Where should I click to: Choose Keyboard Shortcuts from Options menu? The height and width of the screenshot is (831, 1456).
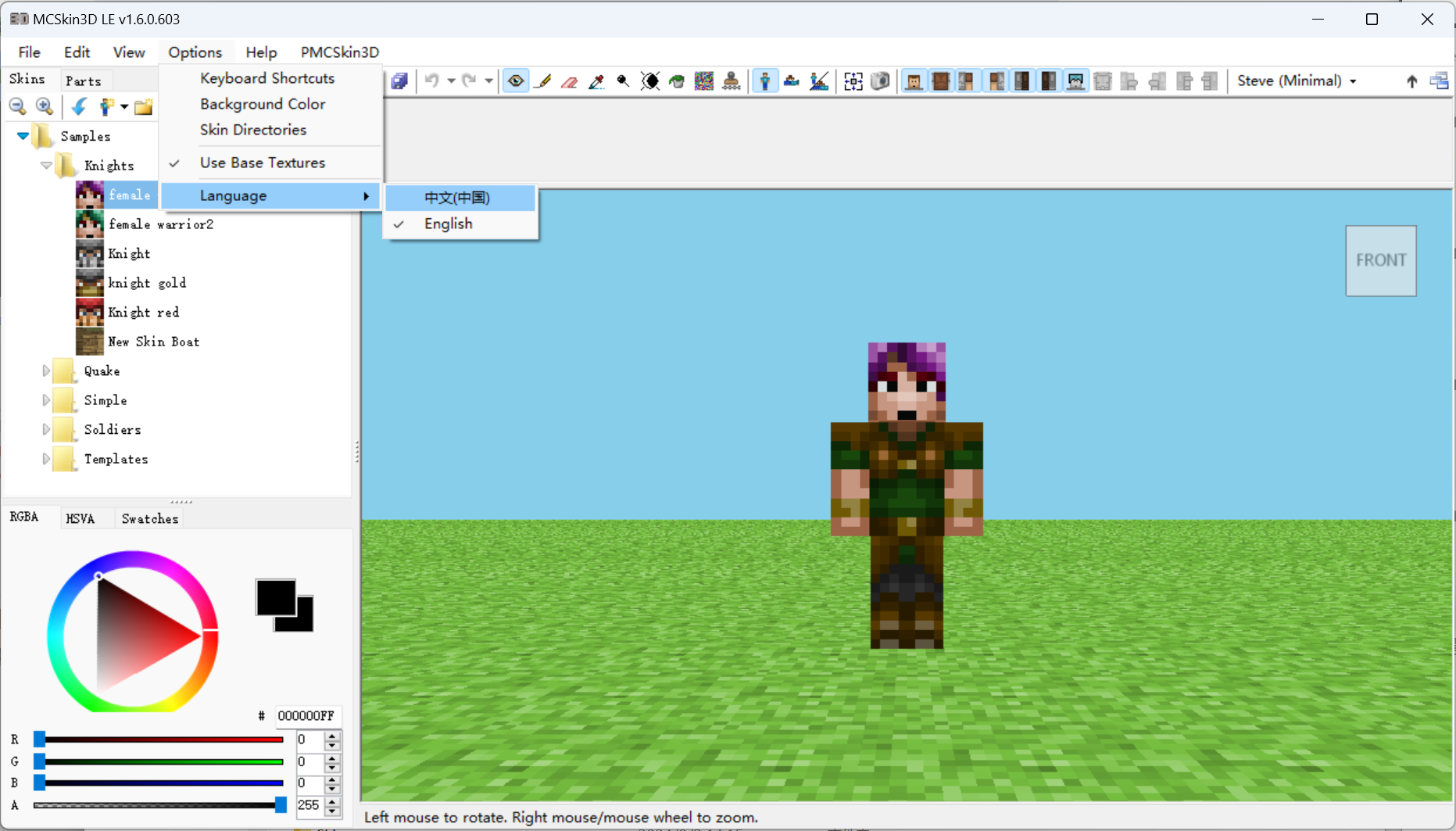pyautogui.click(x=271, y=78)
